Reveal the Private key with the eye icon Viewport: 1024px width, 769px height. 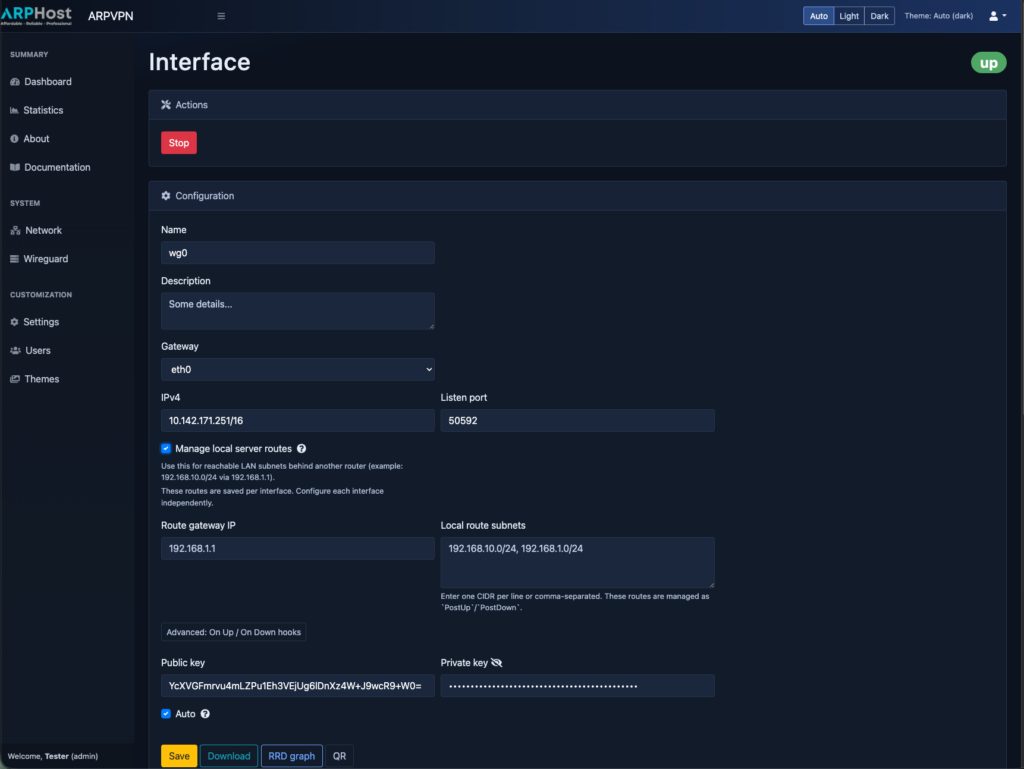(497, 662)
